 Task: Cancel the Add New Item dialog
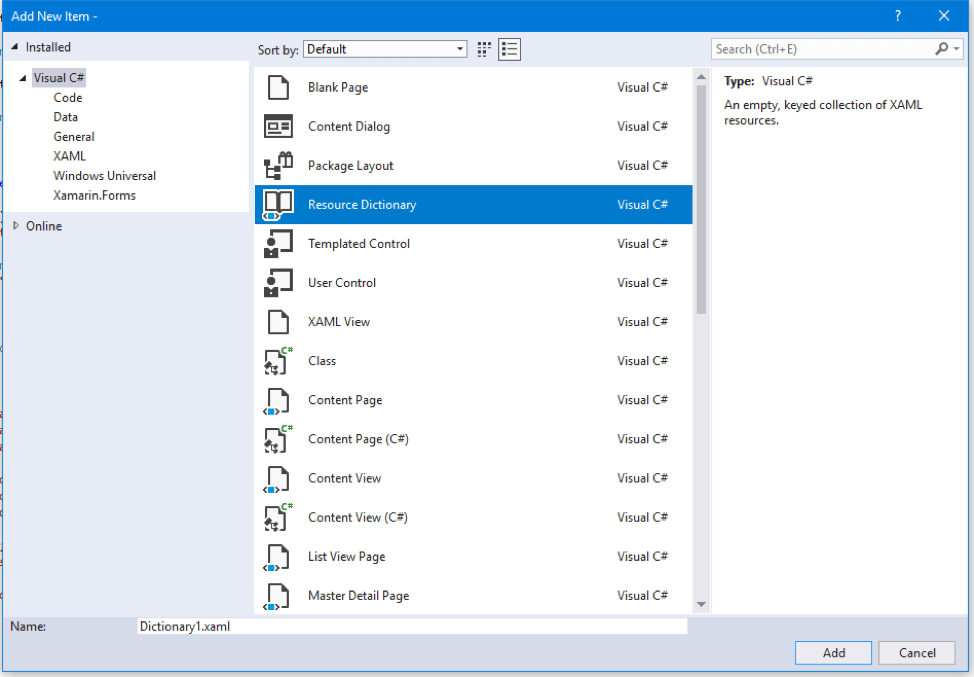tap(917, 652)
